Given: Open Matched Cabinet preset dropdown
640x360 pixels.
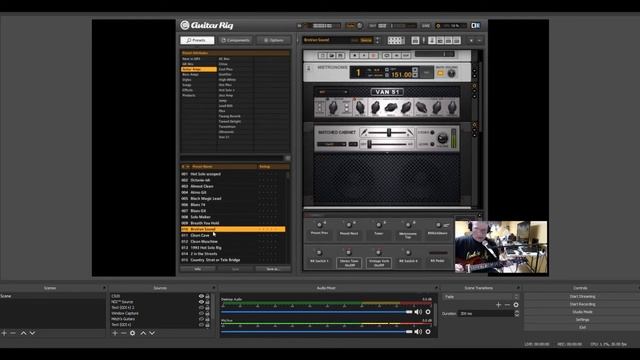Looking at the screenshot, I should (331, 144).
